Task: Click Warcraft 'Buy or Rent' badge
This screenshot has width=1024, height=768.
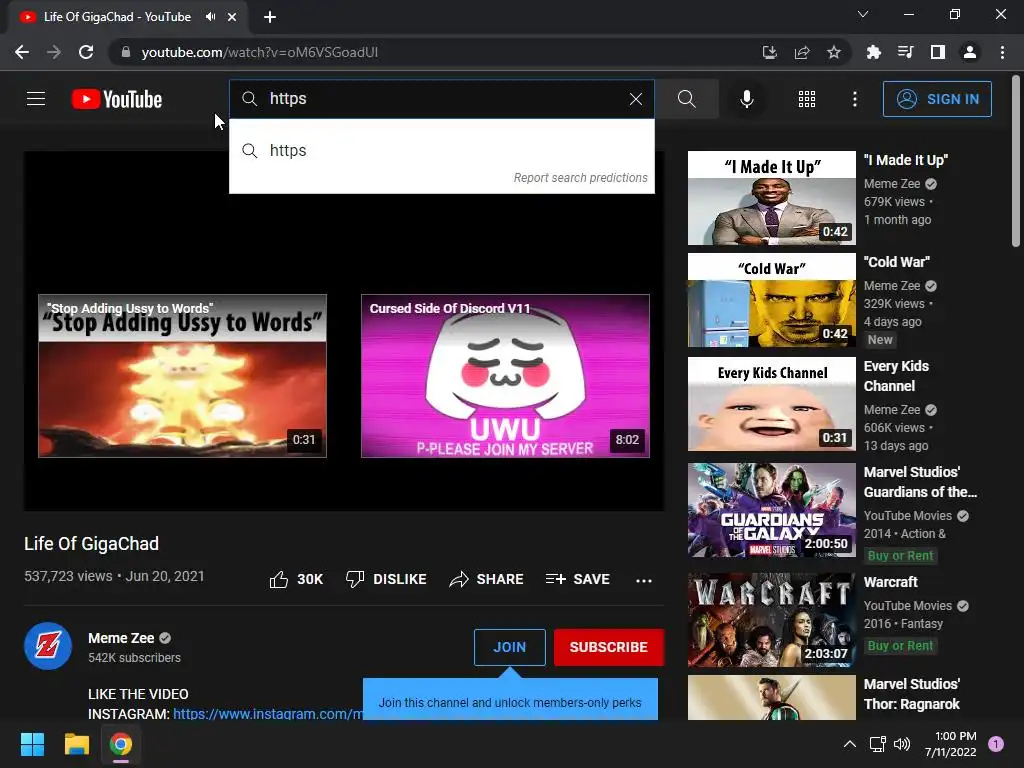Action: pos(901,645)
